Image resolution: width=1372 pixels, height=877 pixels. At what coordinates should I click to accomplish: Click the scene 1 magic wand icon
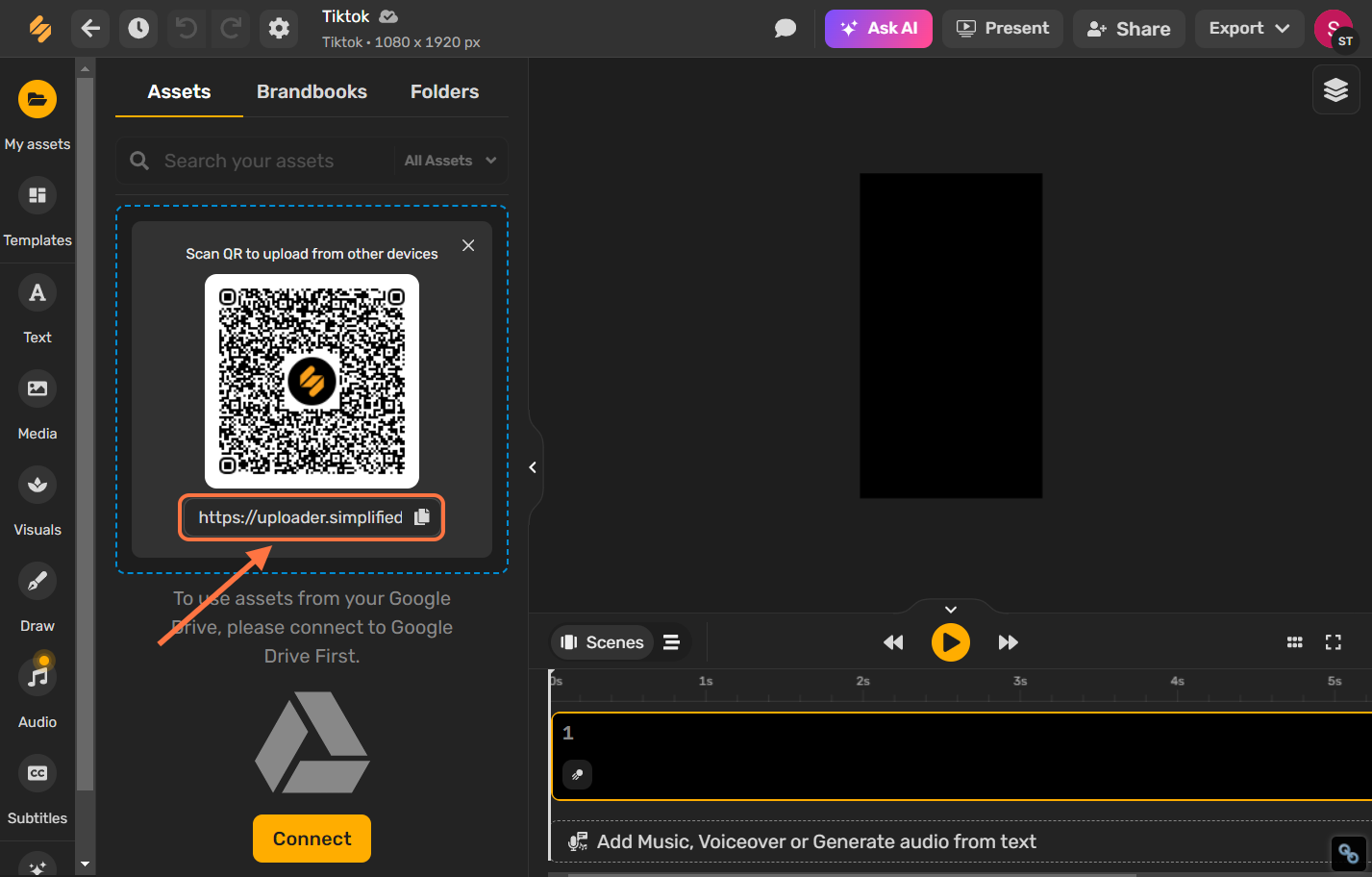pos(577,774)
